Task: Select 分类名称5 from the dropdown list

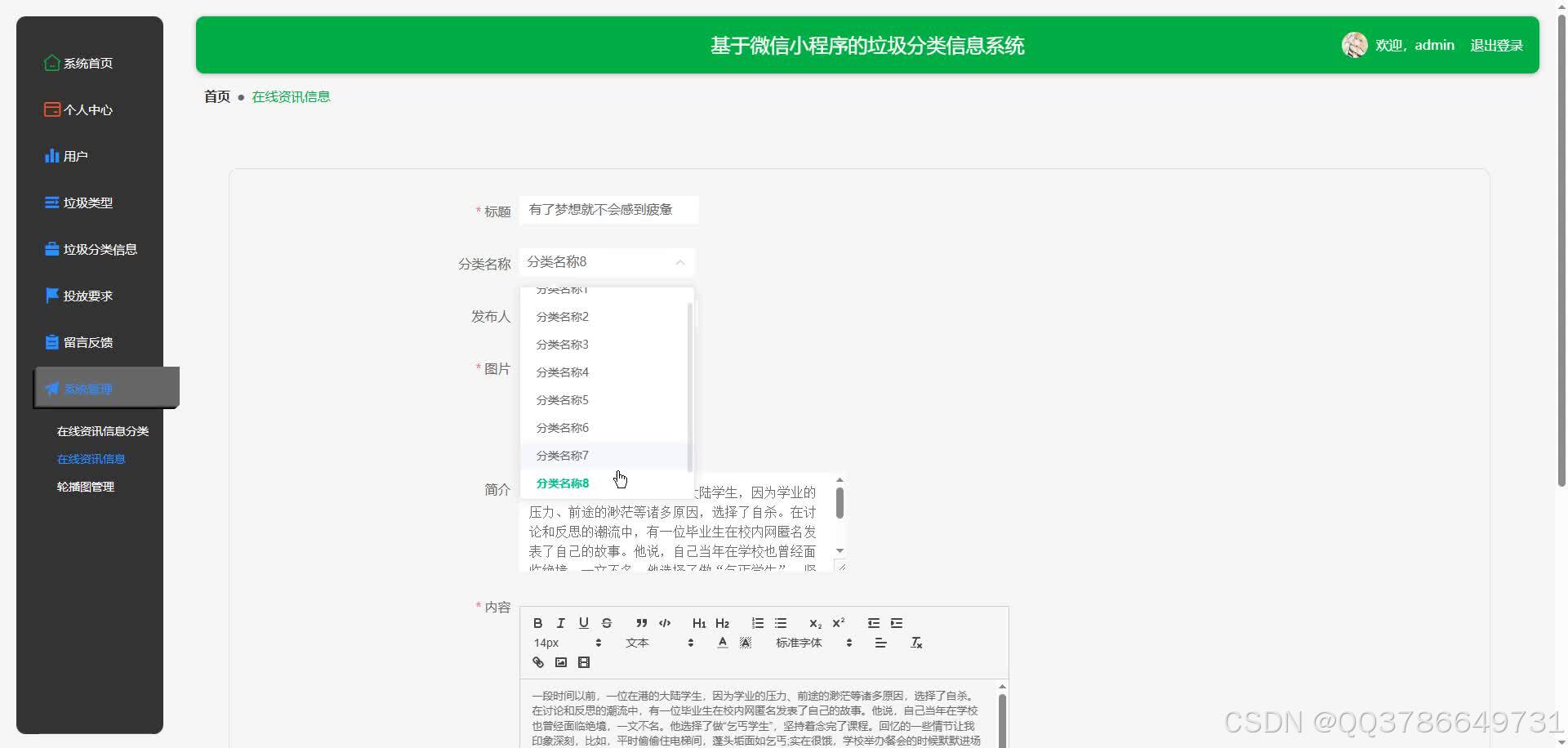Action: [x=562, y=399]
